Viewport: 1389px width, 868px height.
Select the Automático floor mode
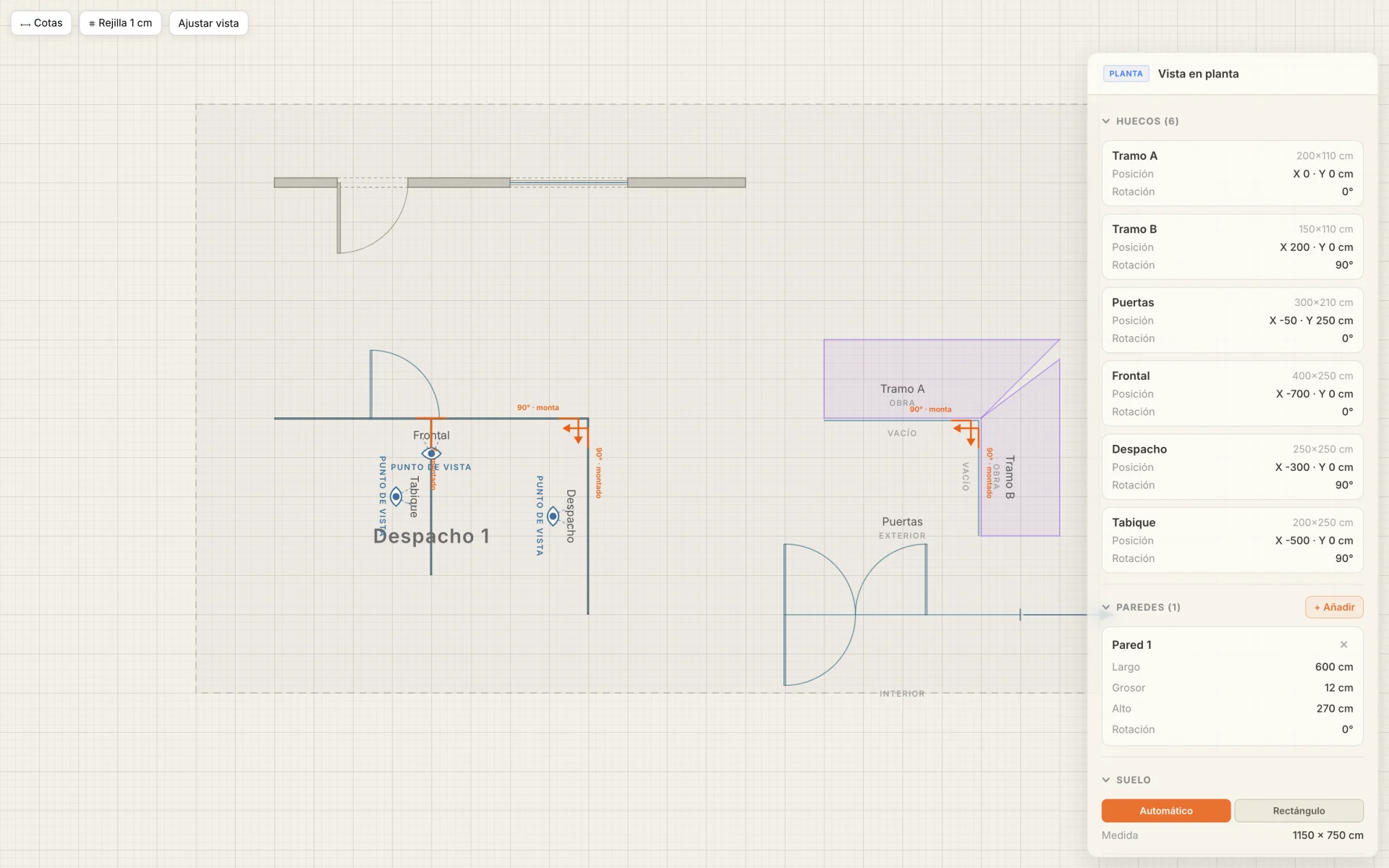pos(1165,811)
